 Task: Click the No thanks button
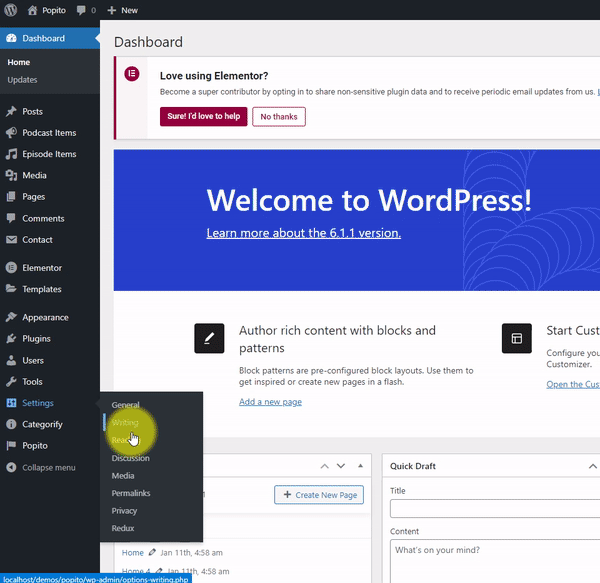click(x=279, y=117)
